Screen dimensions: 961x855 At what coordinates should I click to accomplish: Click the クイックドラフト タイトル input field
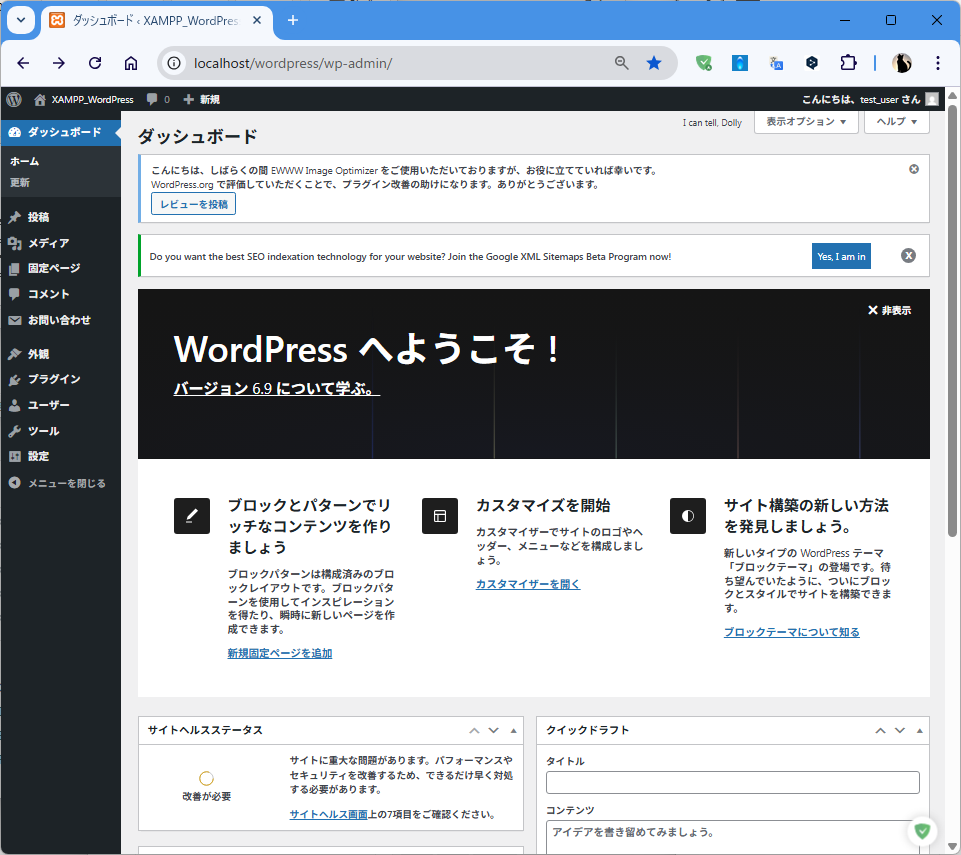click(732, 783)
